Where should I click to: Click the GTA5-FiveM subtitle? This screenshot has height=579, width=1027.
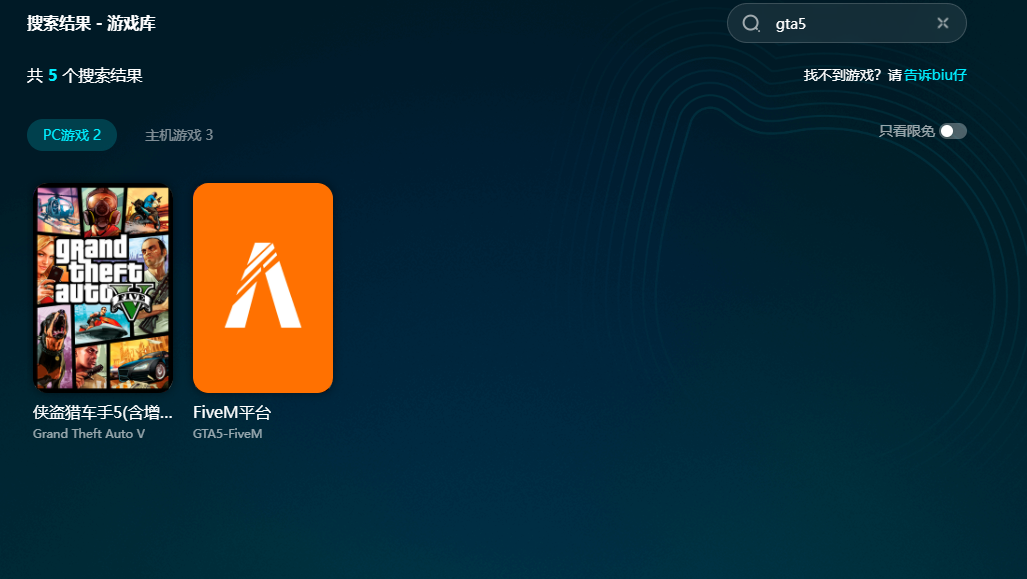click(227, 434)
